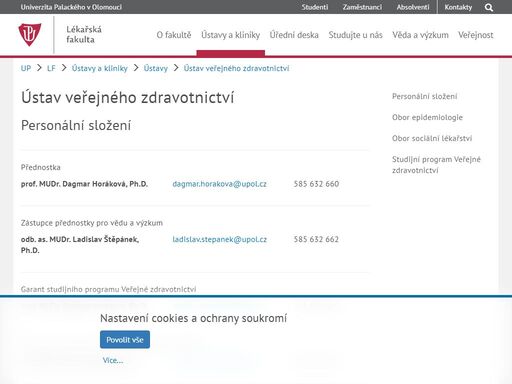Select phone number 585 632 662
The image size is (512, 384).
point(316,239)
